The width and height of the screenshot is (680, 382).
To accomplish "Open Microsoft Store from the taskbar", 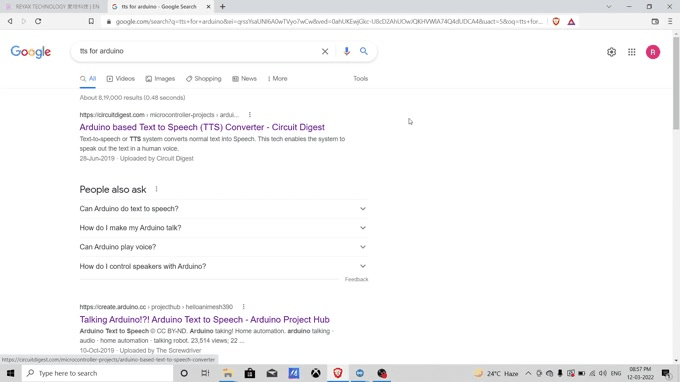I will point(250,373).
